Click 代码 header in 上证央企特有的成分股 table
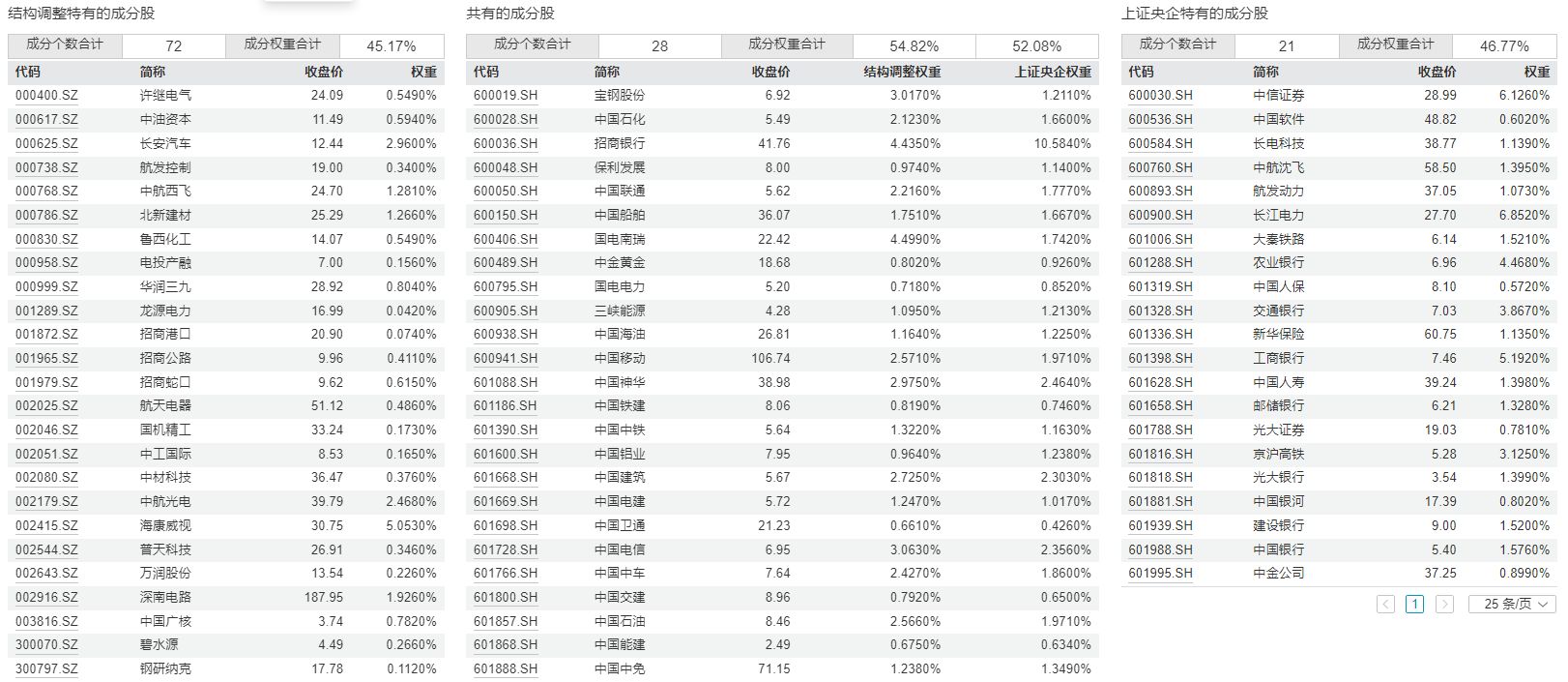Image resolution: width=1568 pixels, height=682 pixels. point(1142,72)
